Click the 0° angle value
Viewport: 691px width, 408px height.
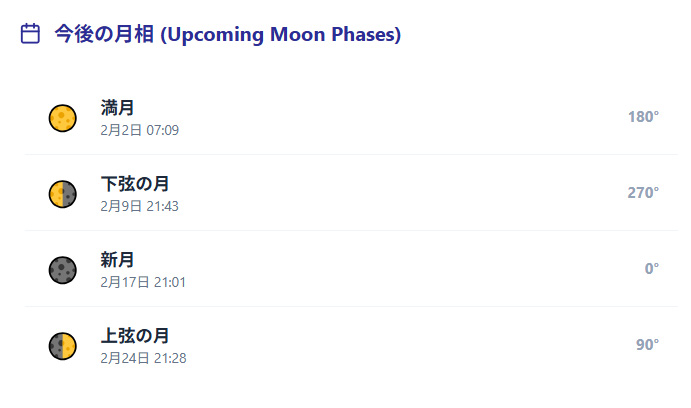(x=651, y=269)
